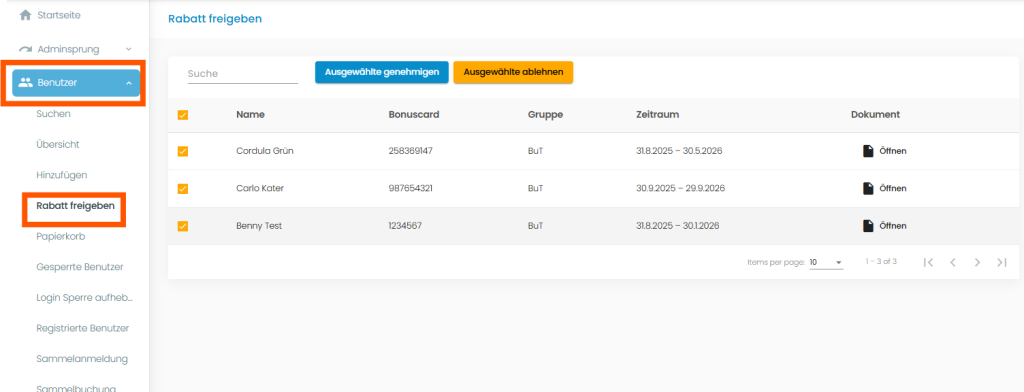The width and height of the screenshot is (1024, 392).
Task: Click document icon in Carlo Kater row
Action: point(868,188)
